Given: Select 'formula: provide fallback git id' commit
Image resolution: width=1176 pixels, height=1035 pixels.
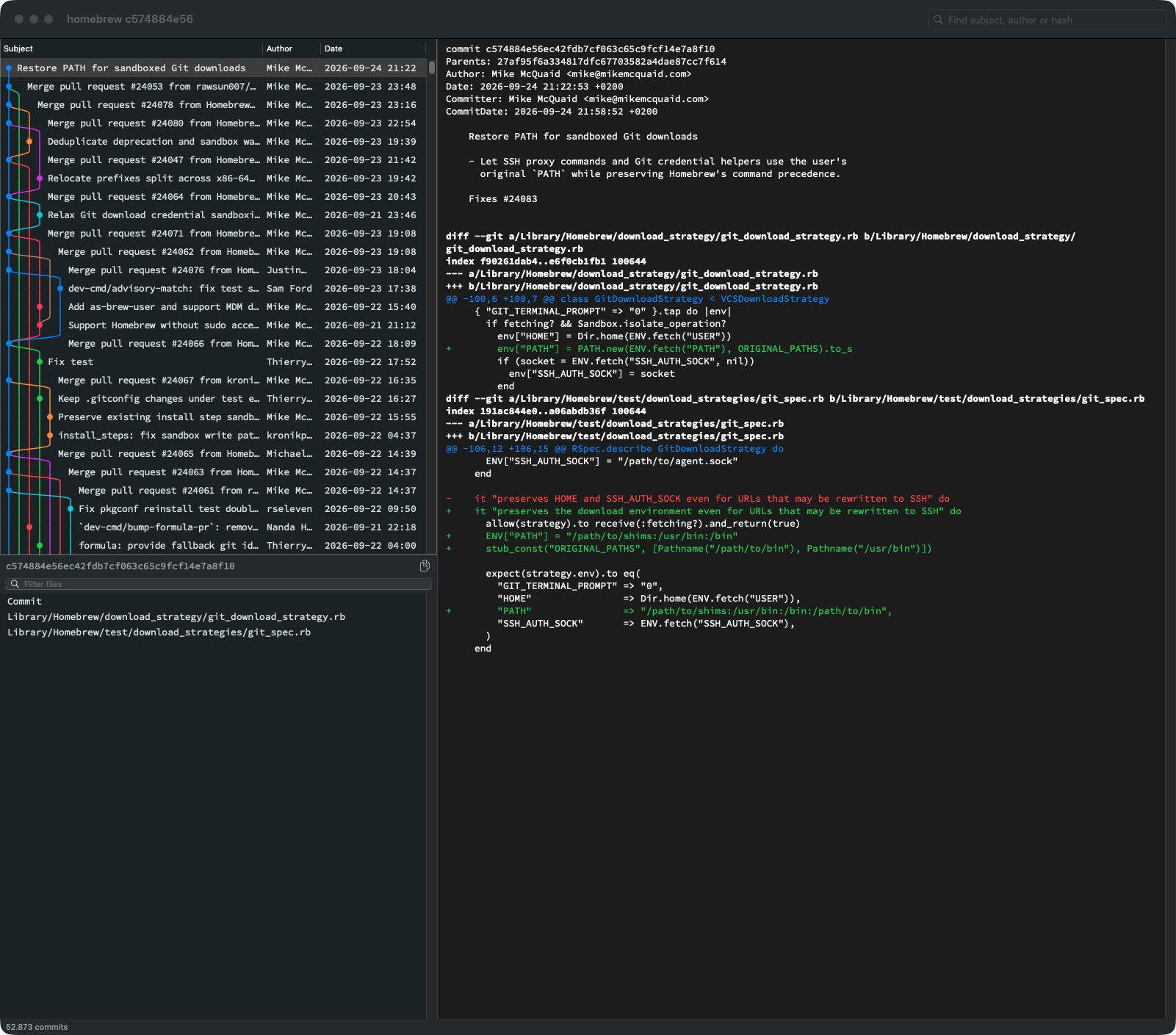Looking at the screenshot, I should [213, 546].
